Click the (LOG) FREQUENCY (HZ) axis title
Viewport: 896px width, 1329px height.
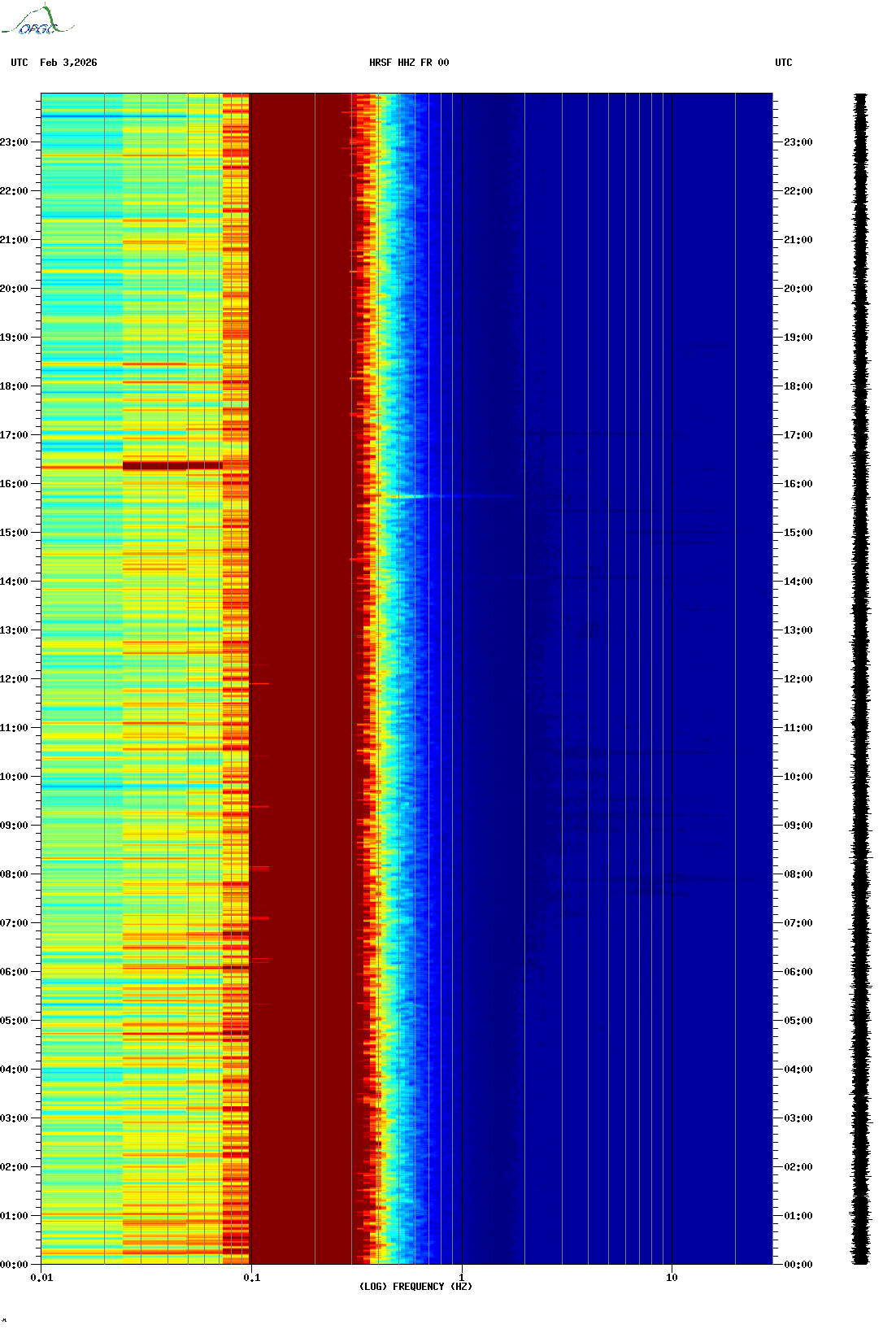pyautogui.click(x=415, y=1287)
